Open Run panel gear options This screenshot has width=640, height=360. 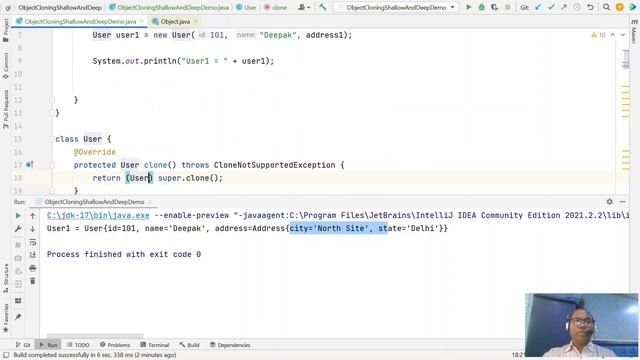point(609,202)
